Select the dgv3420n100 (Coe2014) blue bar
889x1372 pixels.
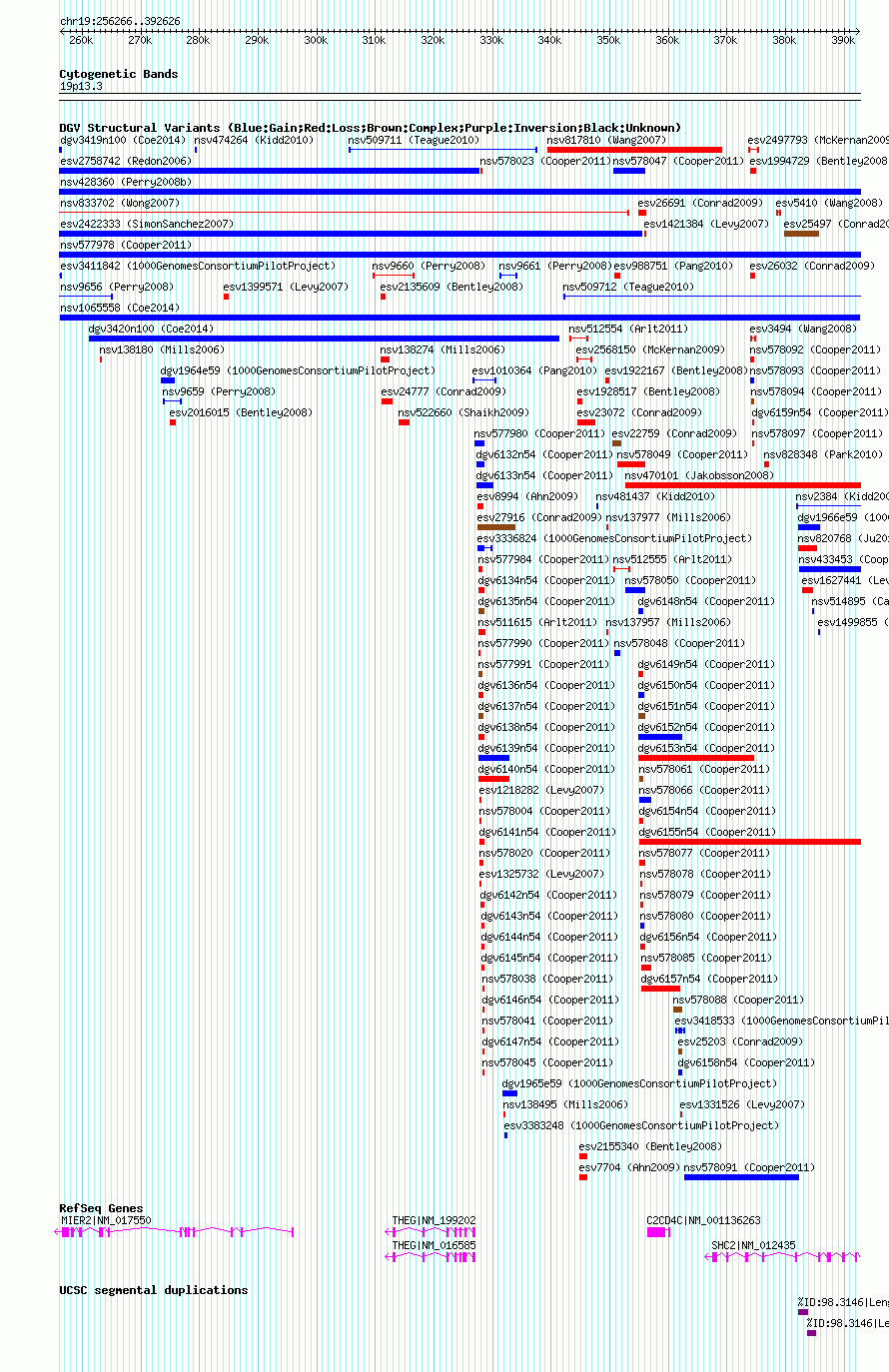point(324,339)
